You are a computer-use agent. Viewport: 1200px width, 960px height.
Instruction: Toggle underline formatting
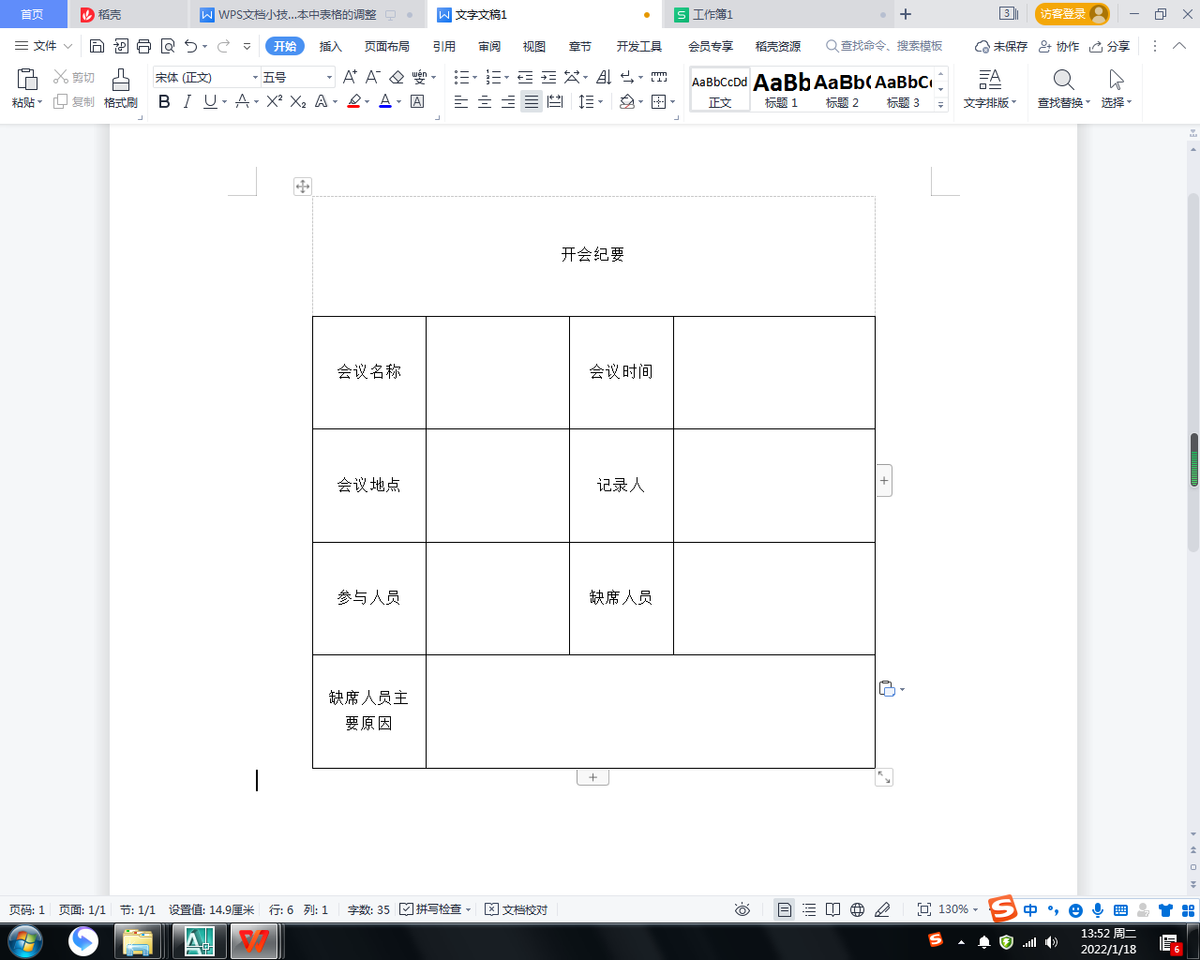(209, 101)
